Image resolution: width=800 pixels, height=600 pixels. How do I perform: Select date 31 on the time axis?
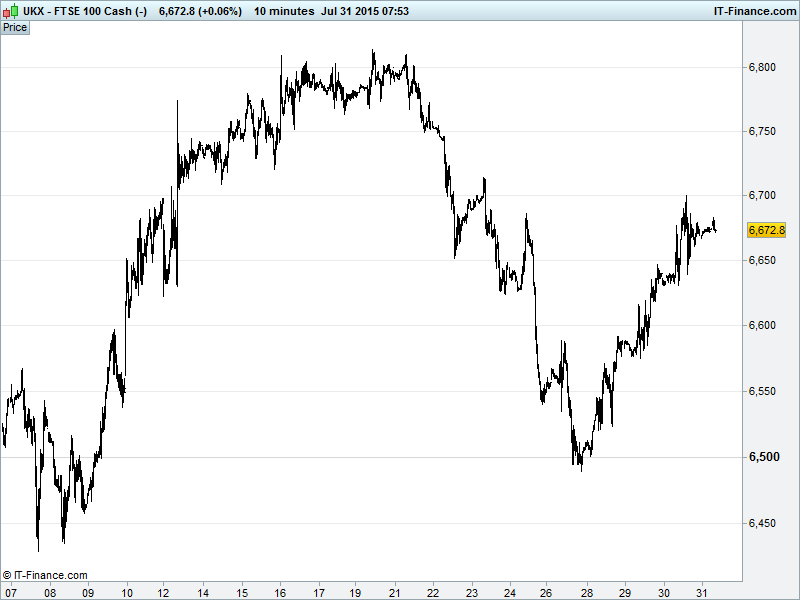click(701, 591)
